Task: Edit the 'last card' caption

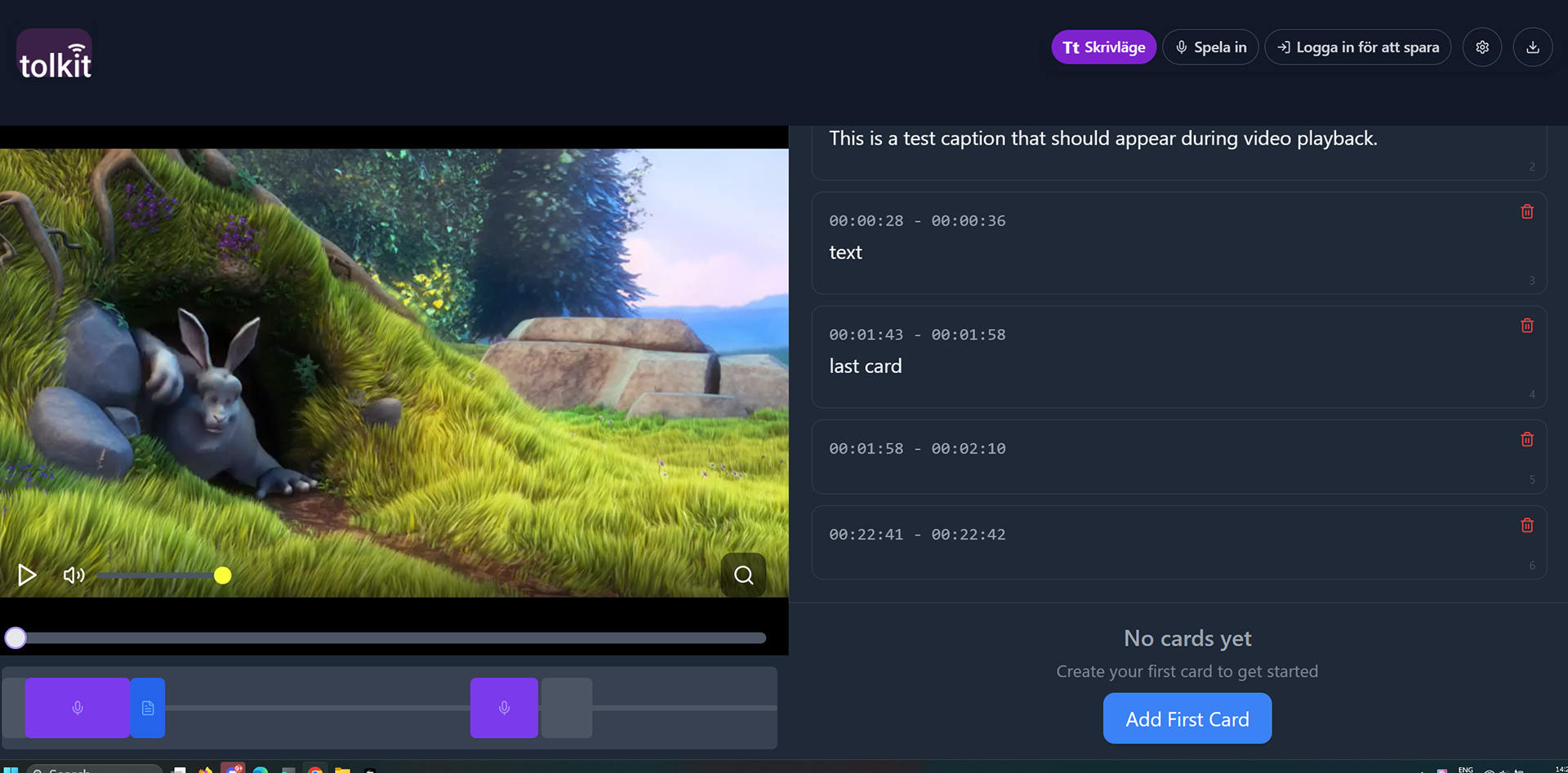Action: tap(866, 366)
